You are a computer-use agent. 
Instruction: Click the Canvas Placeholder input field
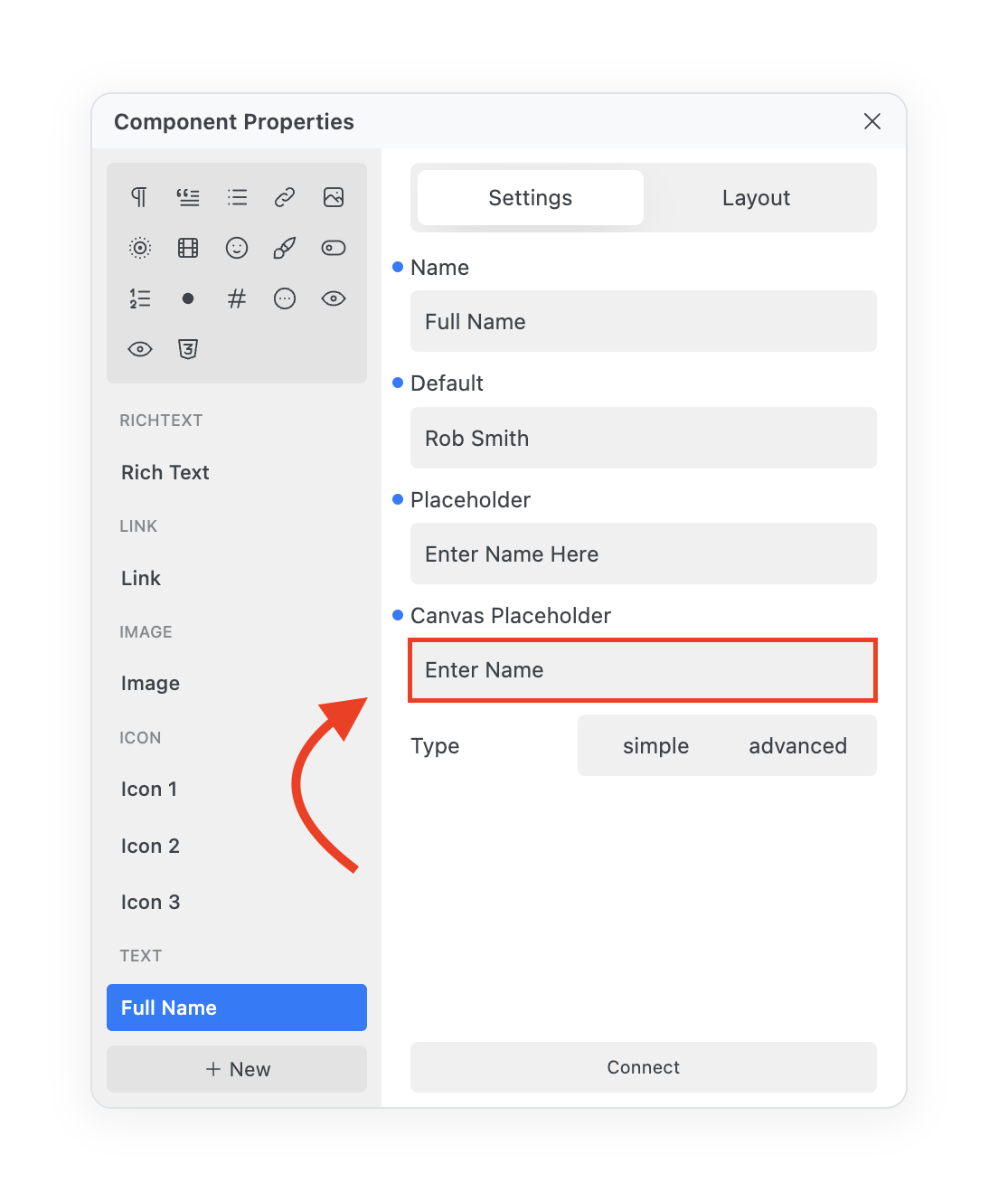[643, 670]
